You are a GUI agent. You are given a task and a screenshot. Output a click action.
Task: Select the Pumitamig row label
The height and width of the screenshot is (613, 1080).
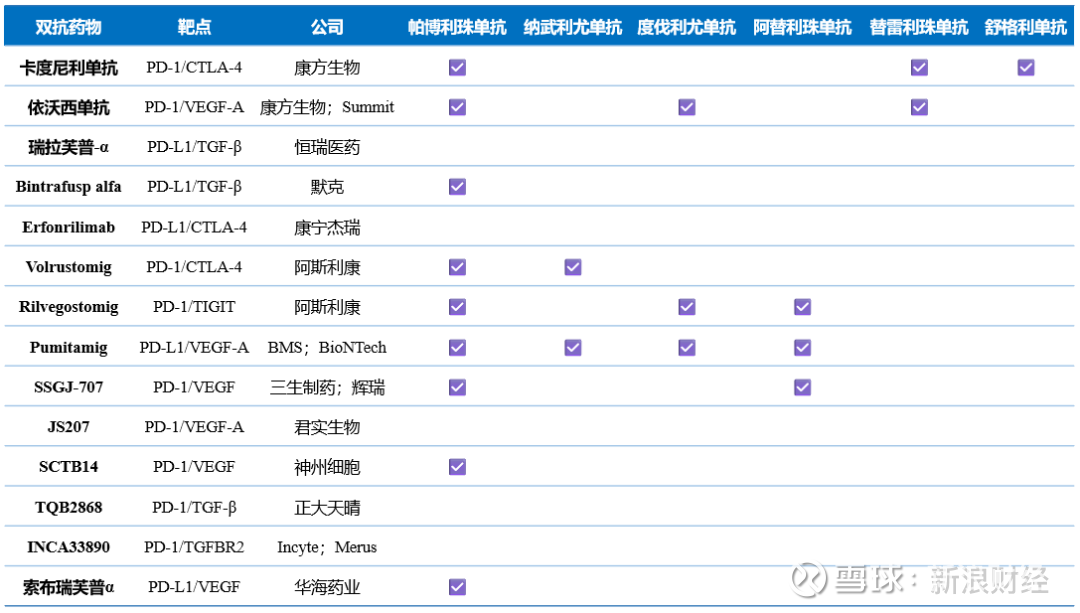click(68, 348)
